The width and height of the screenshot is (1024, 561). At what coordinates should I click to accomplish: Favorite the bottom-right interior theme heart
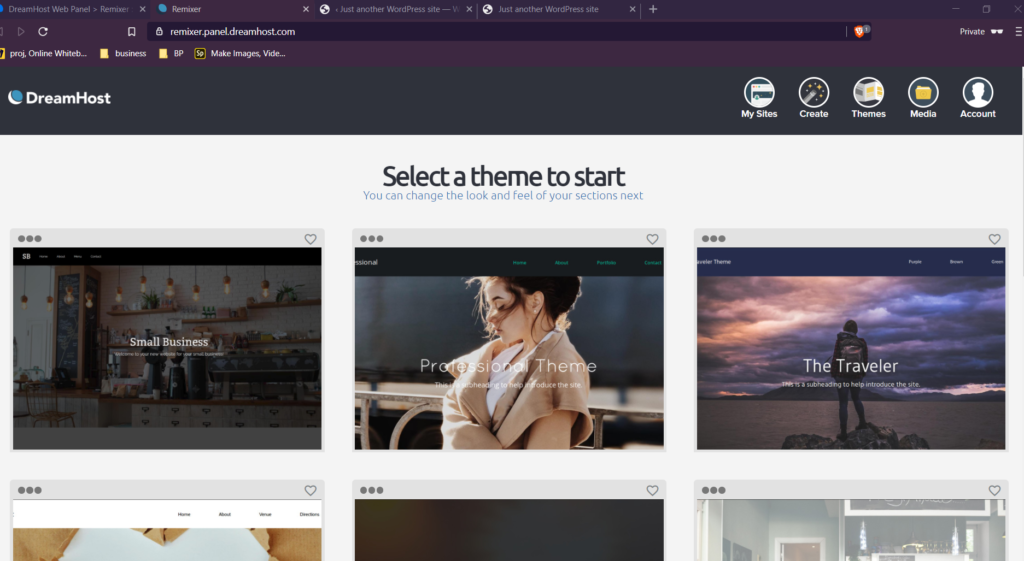pos(994,490)
